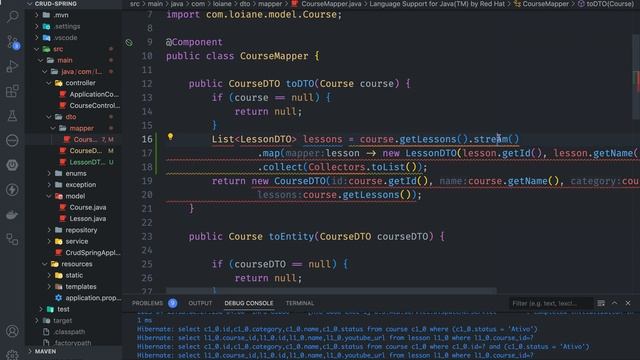Open the Extensions view

click(x=12, y=91)
